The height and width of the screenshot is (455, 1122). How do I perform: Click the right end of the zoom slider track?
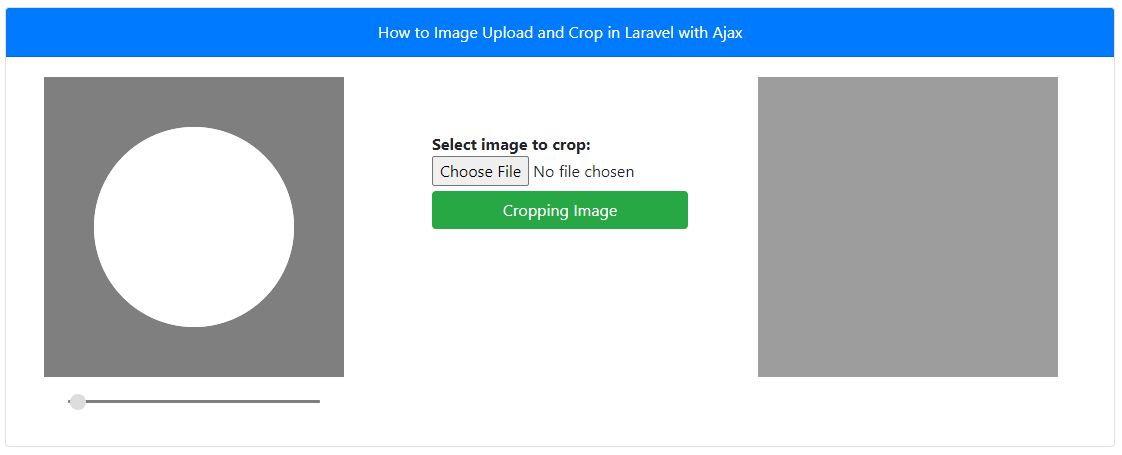[x=317, y=401]
